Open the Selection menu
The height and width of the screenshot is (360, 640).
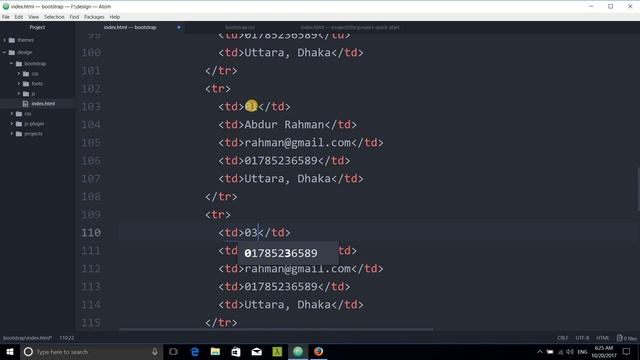click(54, 17)
